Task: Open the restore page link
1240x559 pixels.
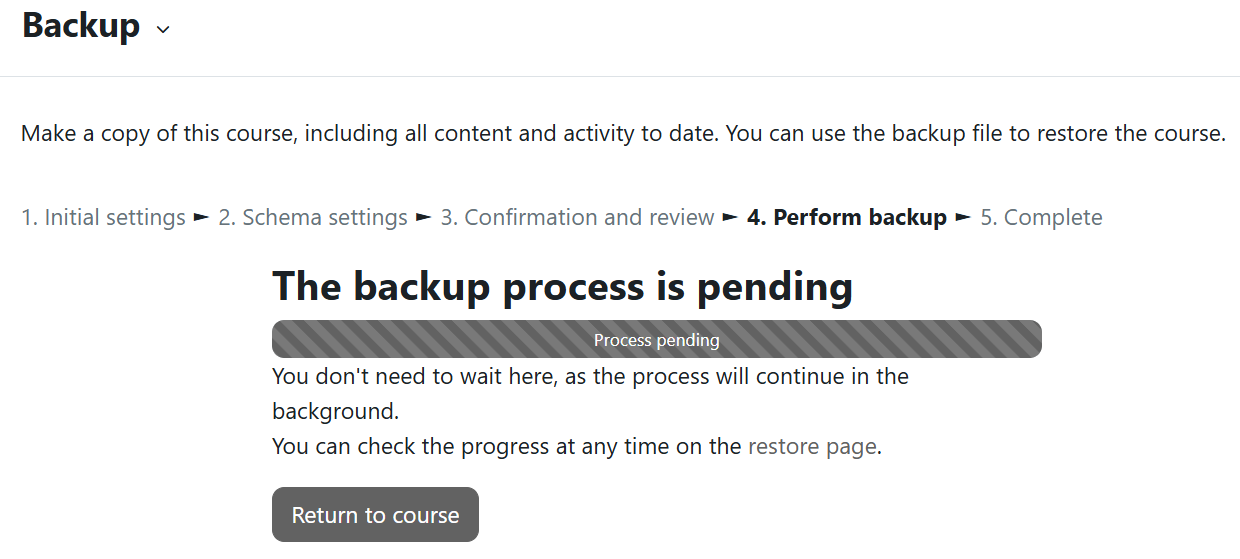Action: coord(812,446)
